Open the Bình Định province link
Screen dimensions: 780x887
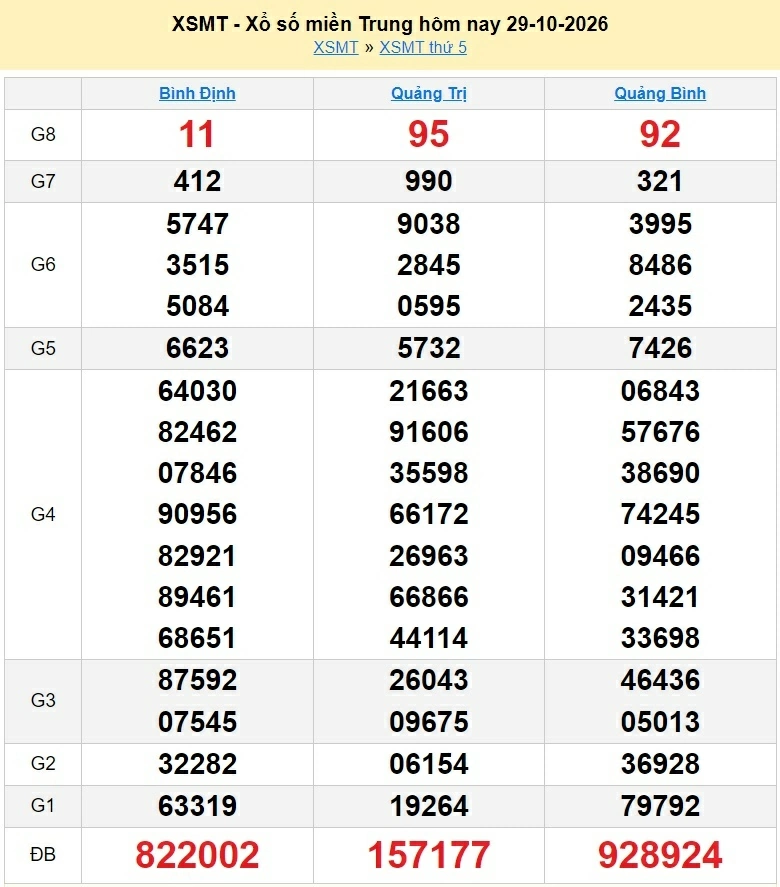point(197,93)
